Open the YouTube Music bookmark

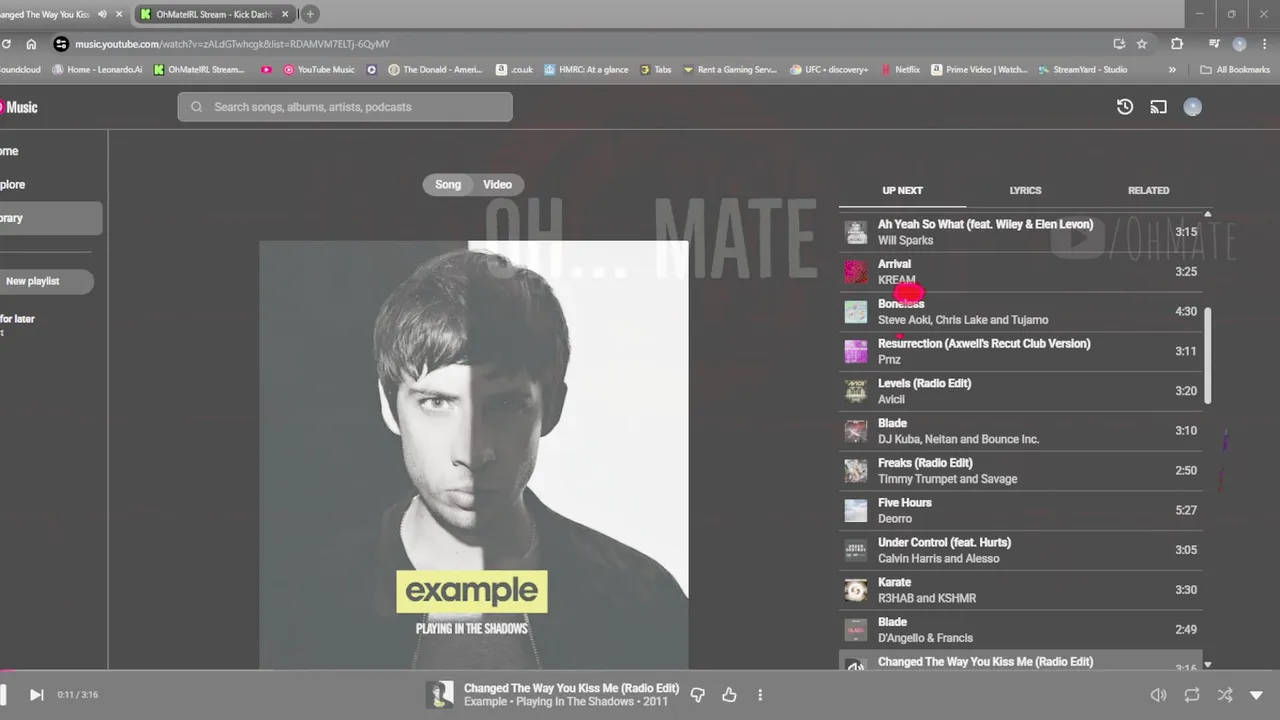click(x=319, y=70)
